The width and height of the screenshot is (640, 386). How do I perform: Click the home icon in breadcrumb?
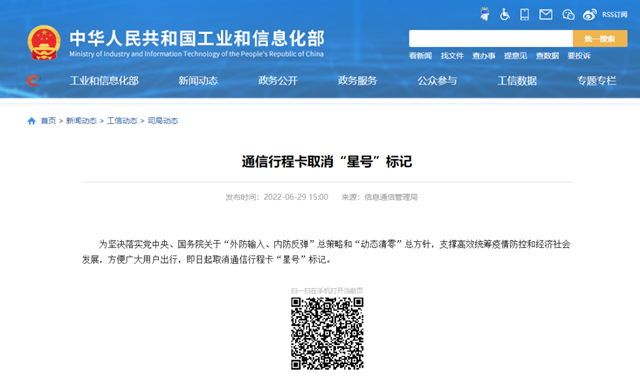tap(31, 121)
